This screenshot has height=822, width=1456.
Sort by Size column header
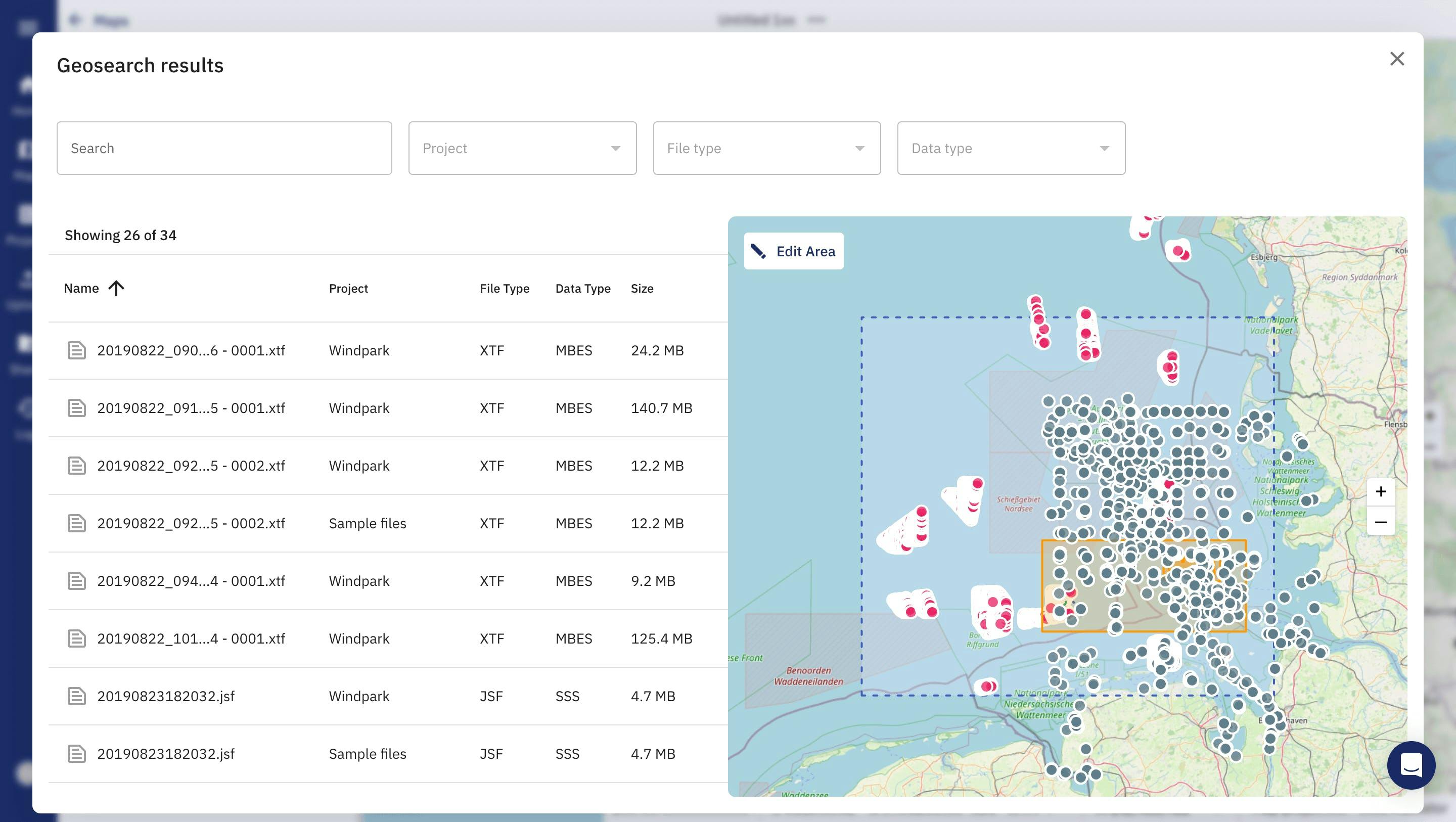[642, 288]
